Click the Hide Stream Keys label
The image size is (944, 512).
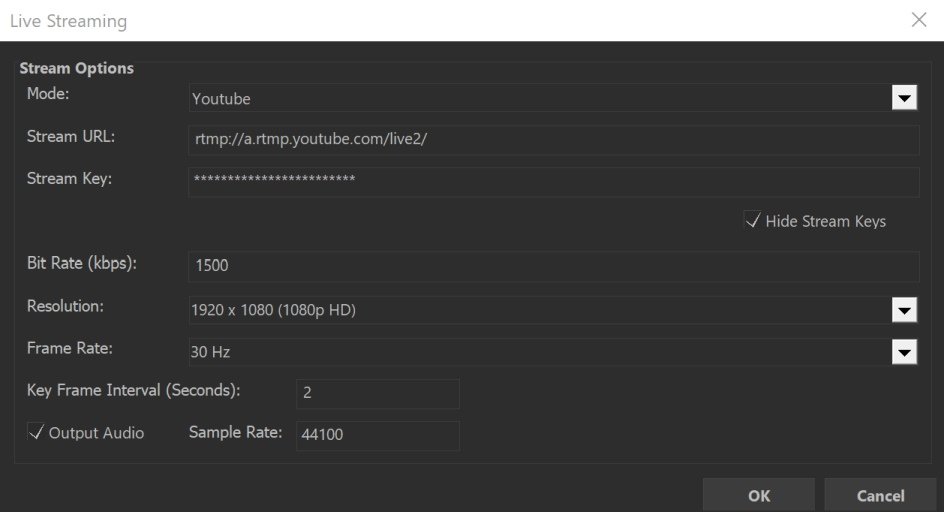(825, 222)
